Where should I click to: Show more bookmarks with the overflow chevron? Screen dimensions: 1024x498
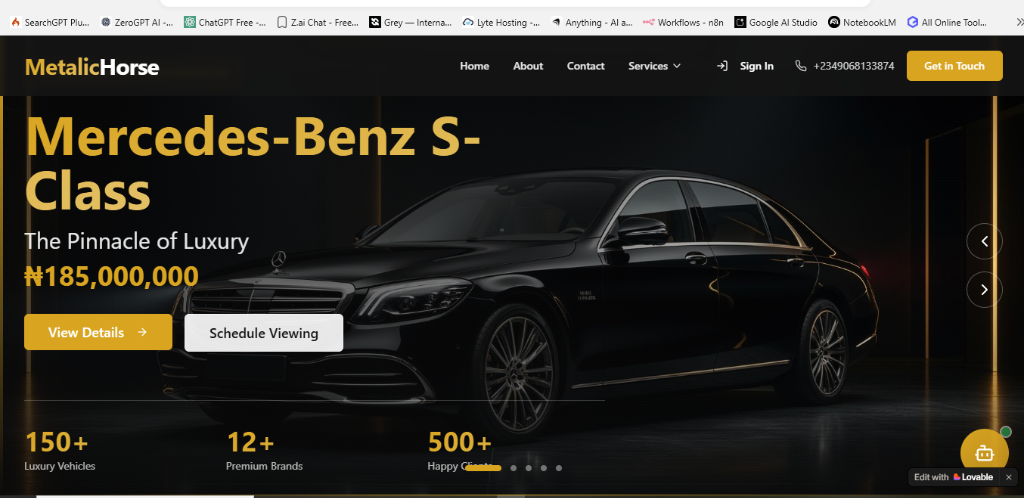[1019, 22]
